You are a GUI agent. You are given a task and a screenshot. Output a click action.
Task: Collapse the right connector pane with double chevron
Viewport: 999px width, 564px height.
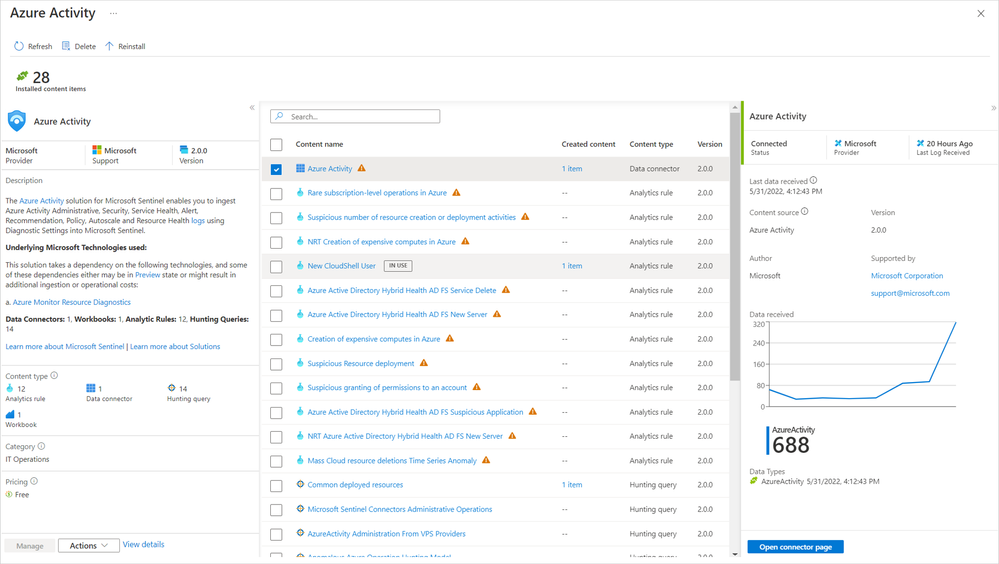point(993,108)
